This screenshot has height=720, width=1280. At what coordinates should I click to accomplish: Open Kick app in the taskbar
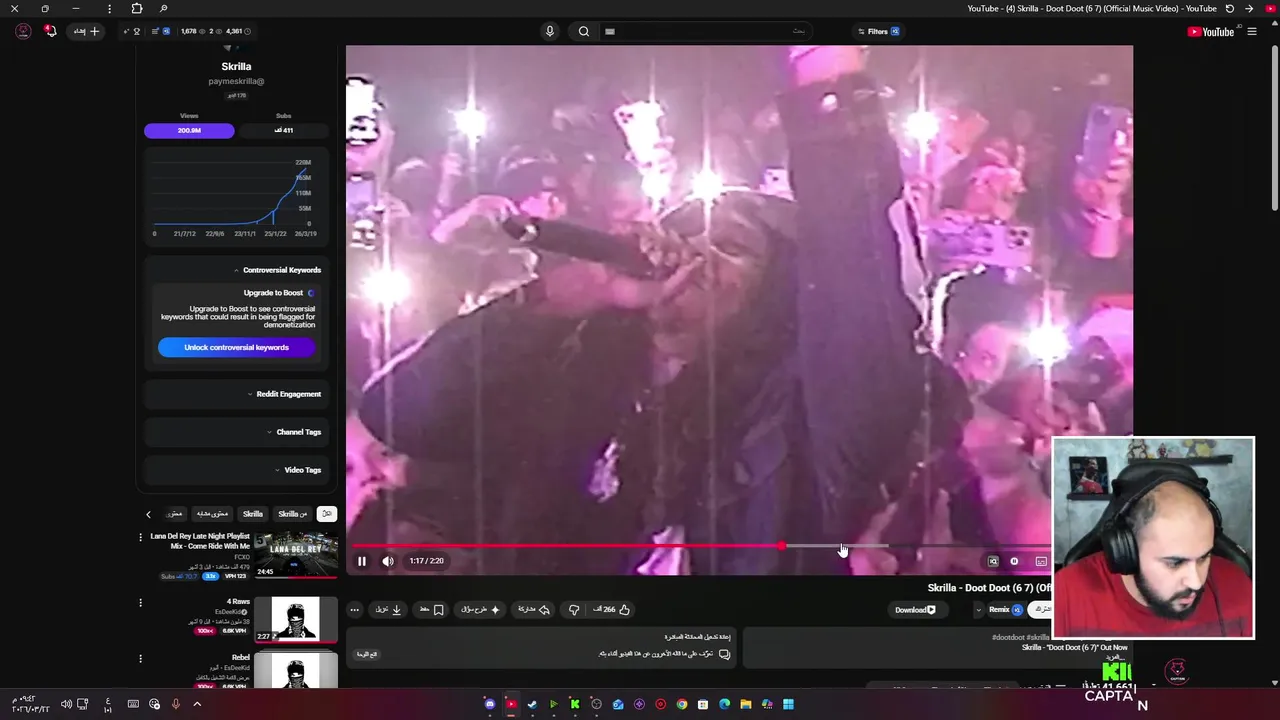tap(575, 704)
